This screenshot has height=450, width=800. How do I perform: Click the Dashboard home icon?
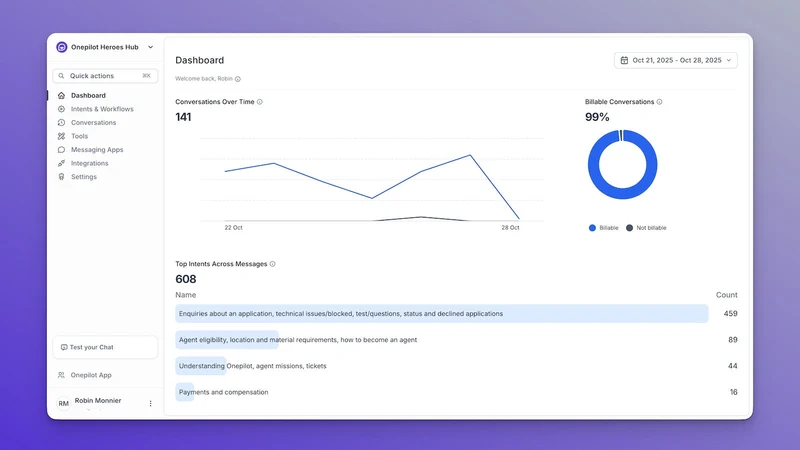(61, 95)
